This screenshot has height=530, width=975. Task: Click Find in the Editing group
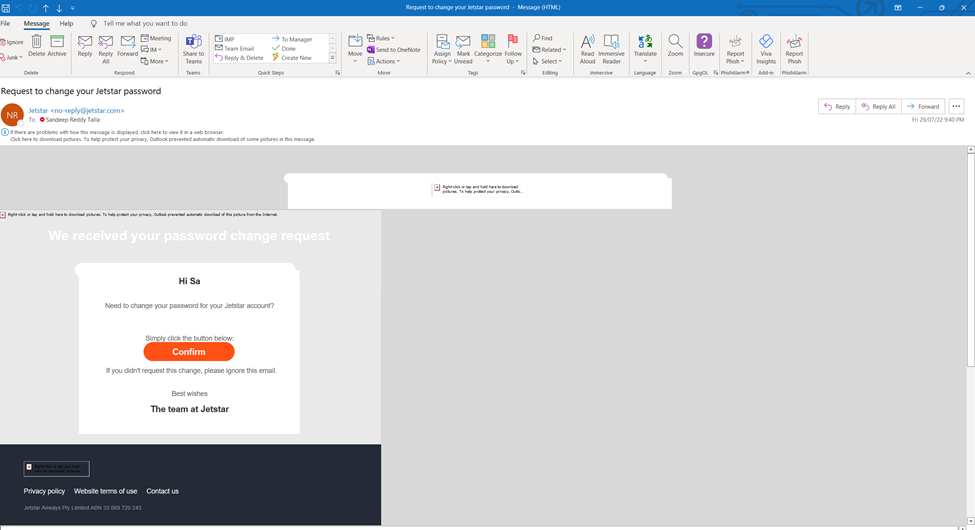click(x=543, y=38)
